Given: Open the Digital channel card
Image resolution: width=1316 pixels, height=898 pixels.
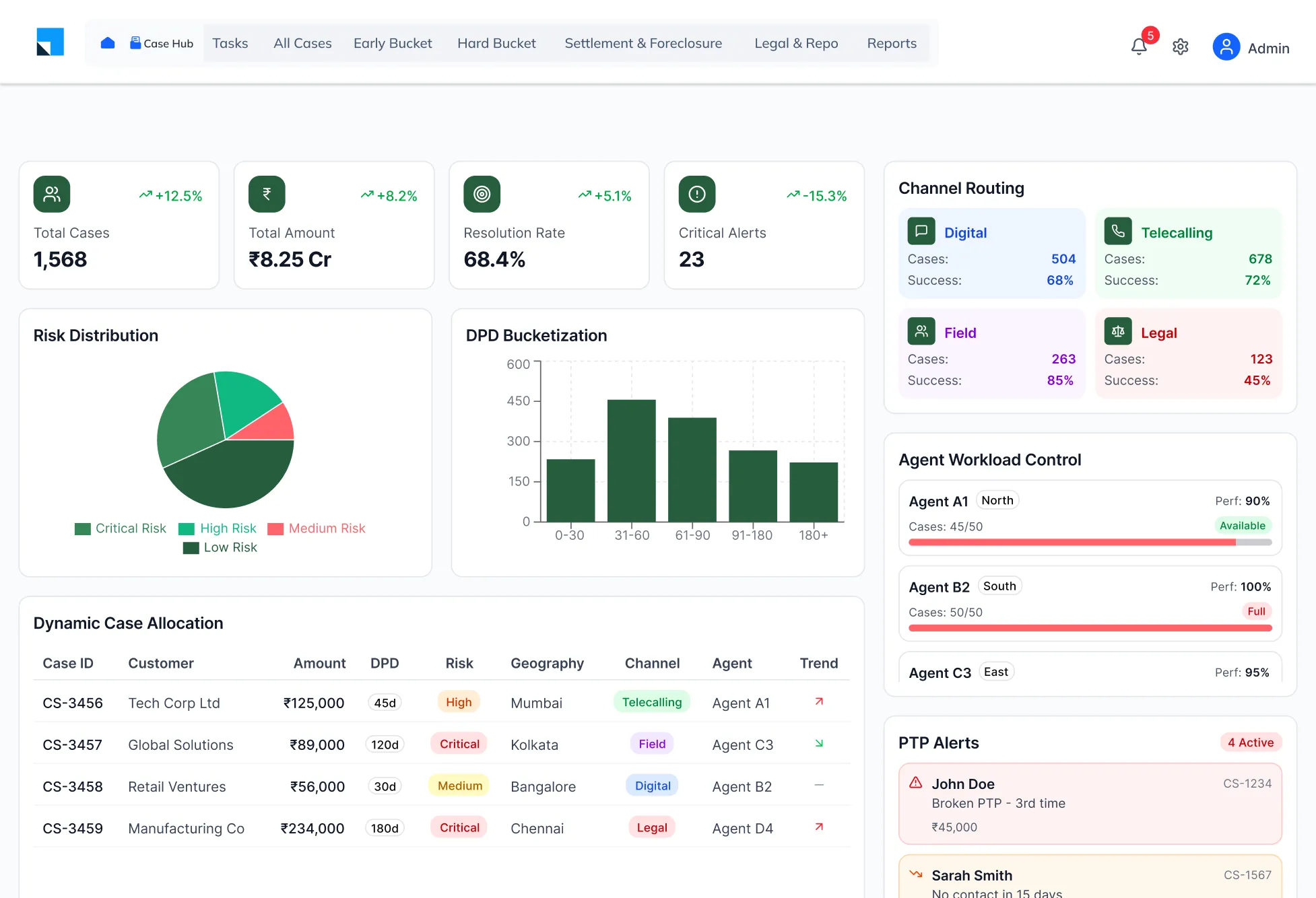Looking at the screenshot, I should pyautogui.click(x=991, y=253).
